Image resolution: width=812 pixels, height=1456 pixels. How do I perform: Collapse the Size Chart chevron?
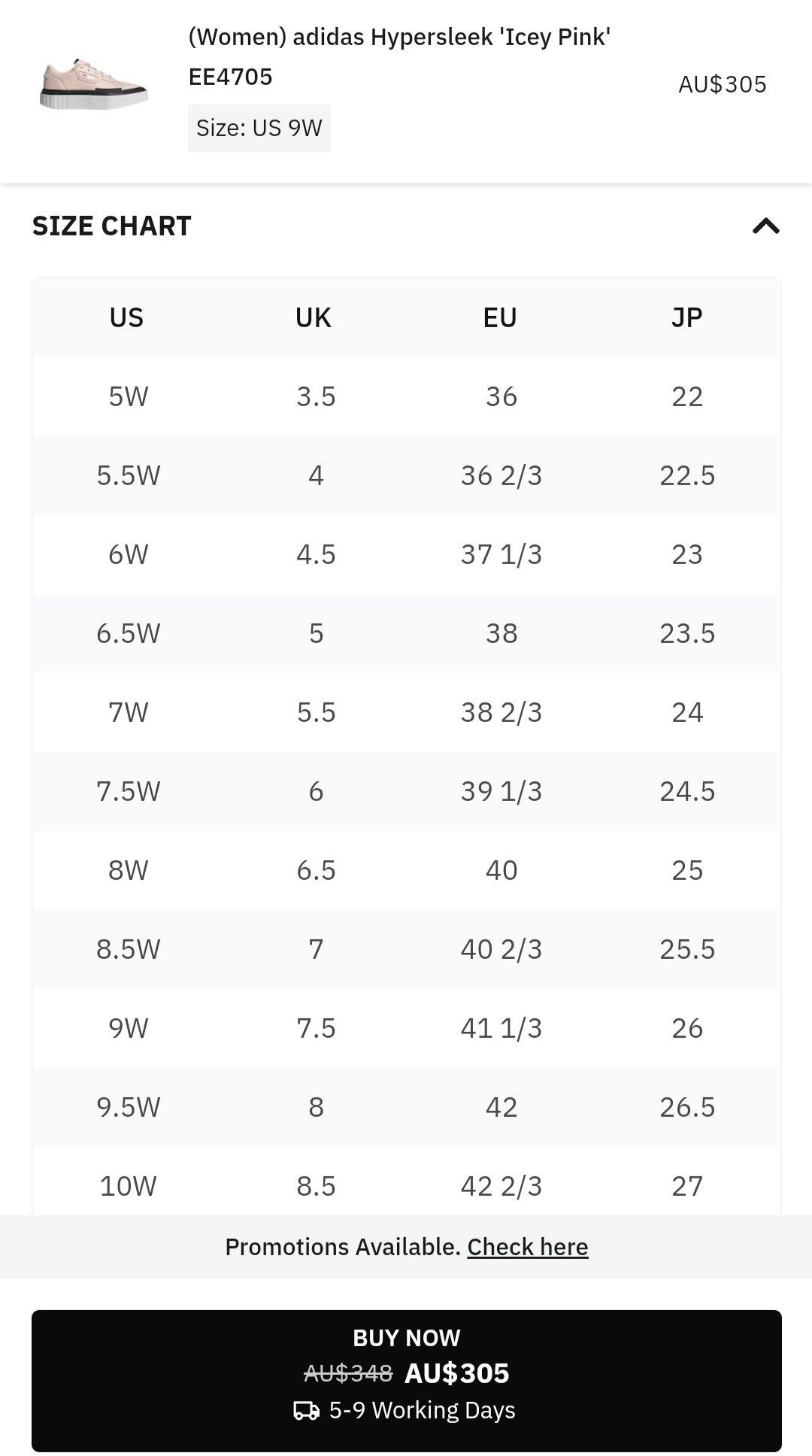[x=765, y=226]
